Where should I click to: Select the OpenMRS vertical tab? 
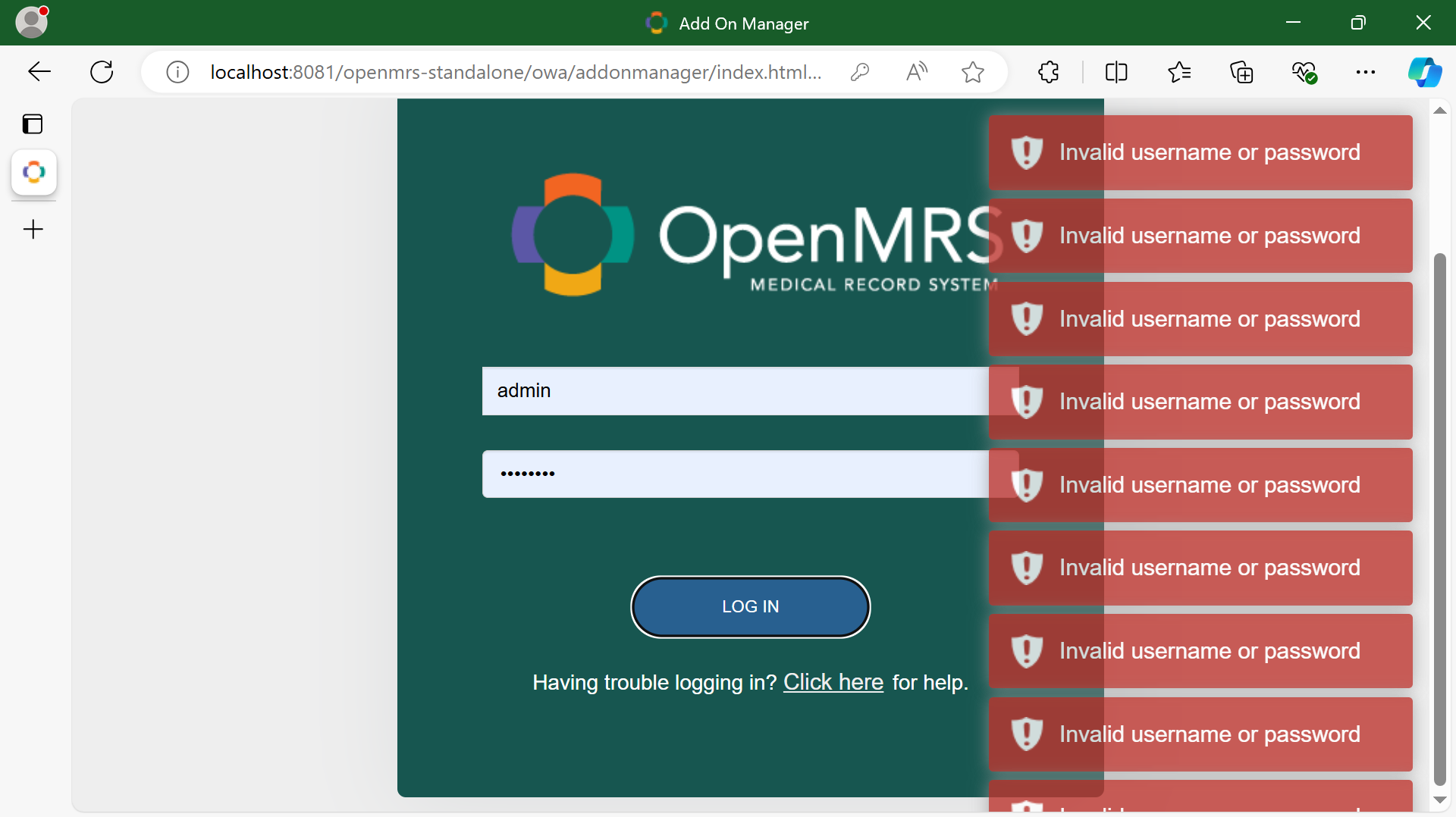[x=34, y=172]
